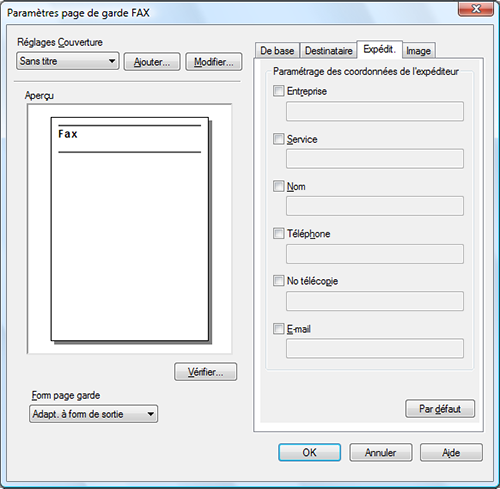Select the Expédit. tab
Screen dimensions: 500x489
(x=379, y=49)
